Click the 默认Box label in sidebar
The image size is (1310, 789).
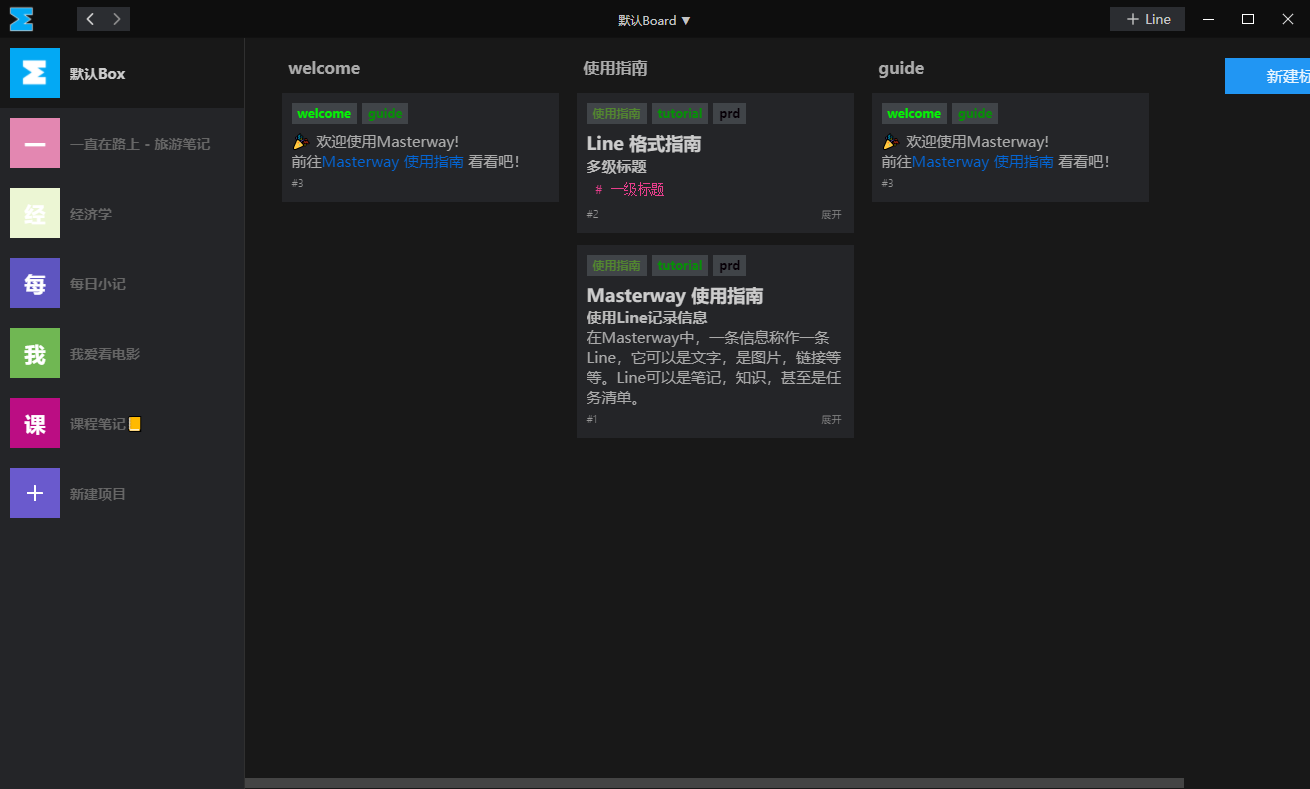[98, 74]
